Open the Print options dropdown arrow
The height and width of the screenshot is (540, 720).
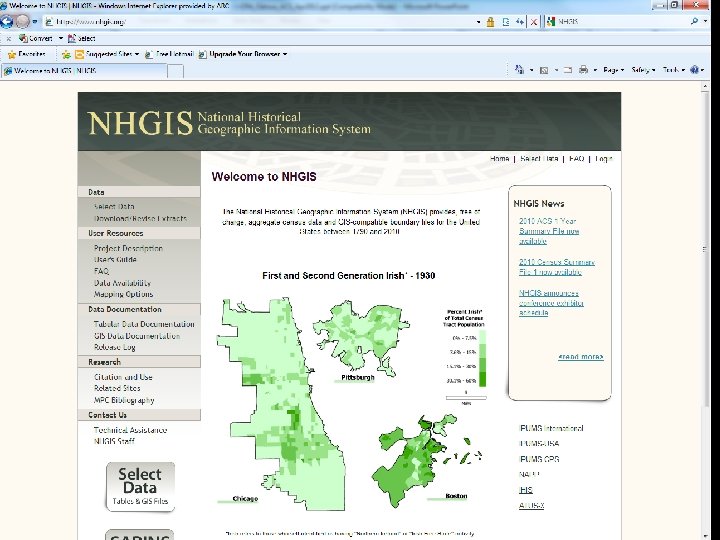tap(595, 70)
